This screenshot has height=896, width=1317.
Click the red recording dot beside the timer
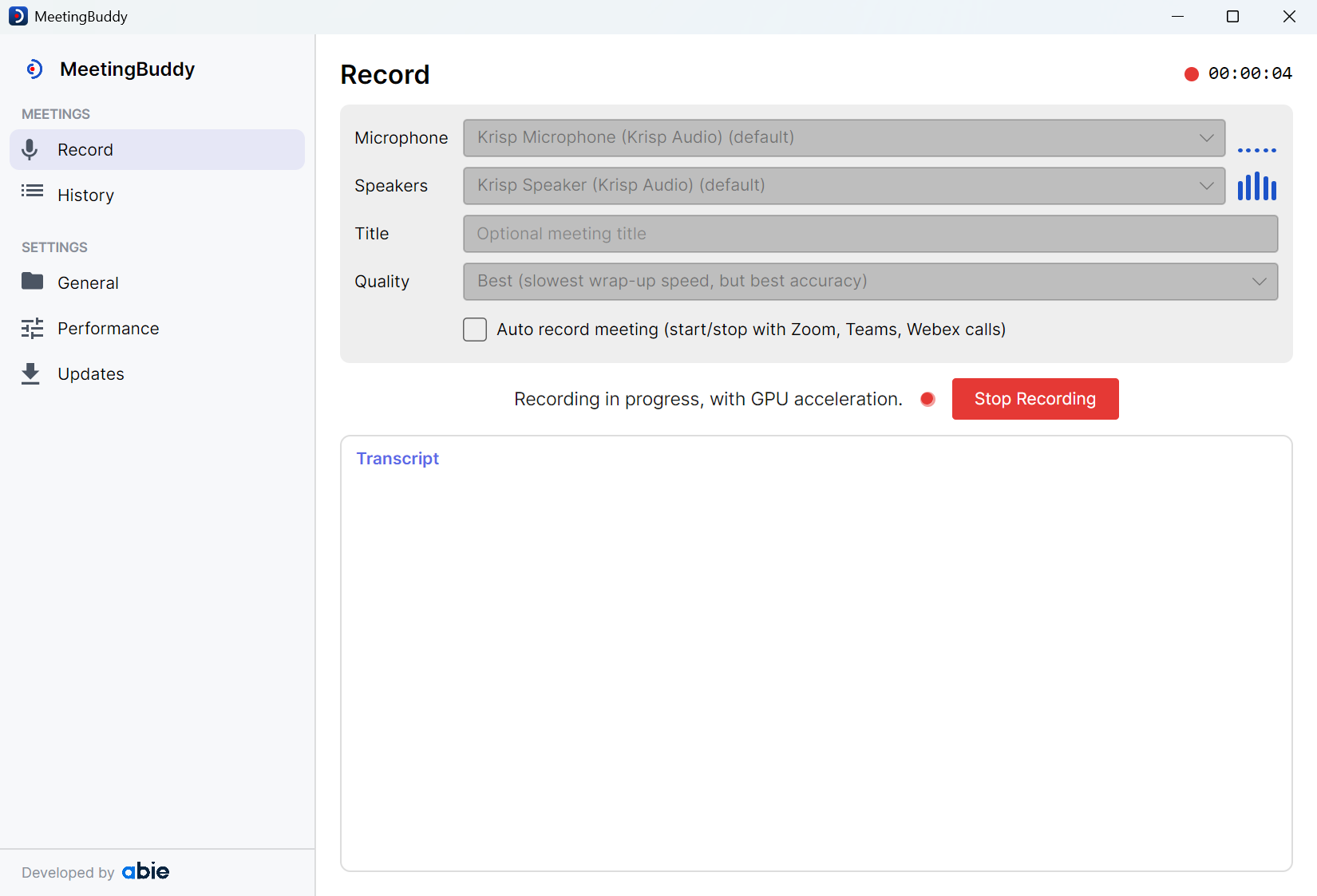(x=1192, y=74)
